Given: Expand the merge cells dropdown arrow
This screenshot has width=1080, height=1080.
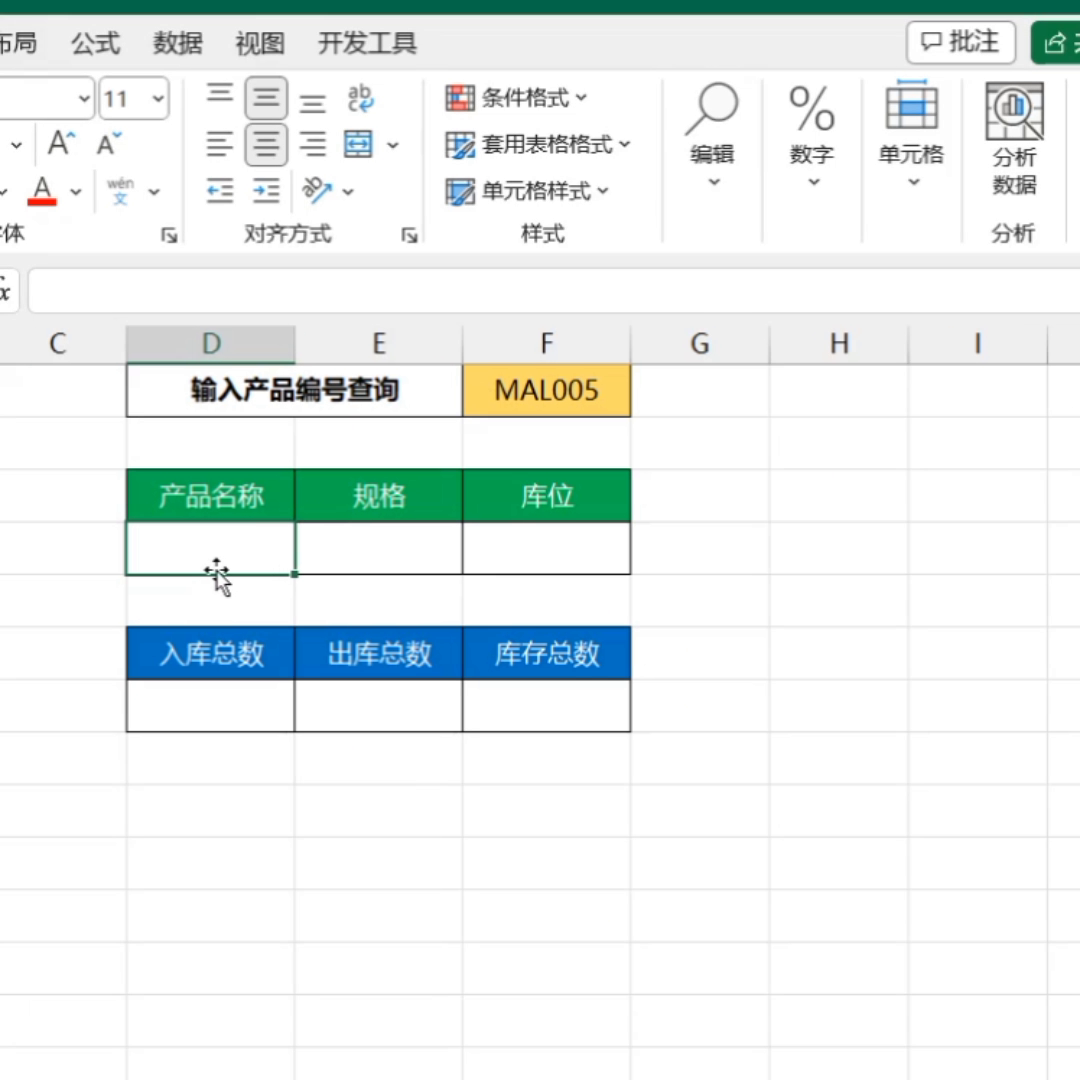Looking at the screenshot, I should point(392,145).
